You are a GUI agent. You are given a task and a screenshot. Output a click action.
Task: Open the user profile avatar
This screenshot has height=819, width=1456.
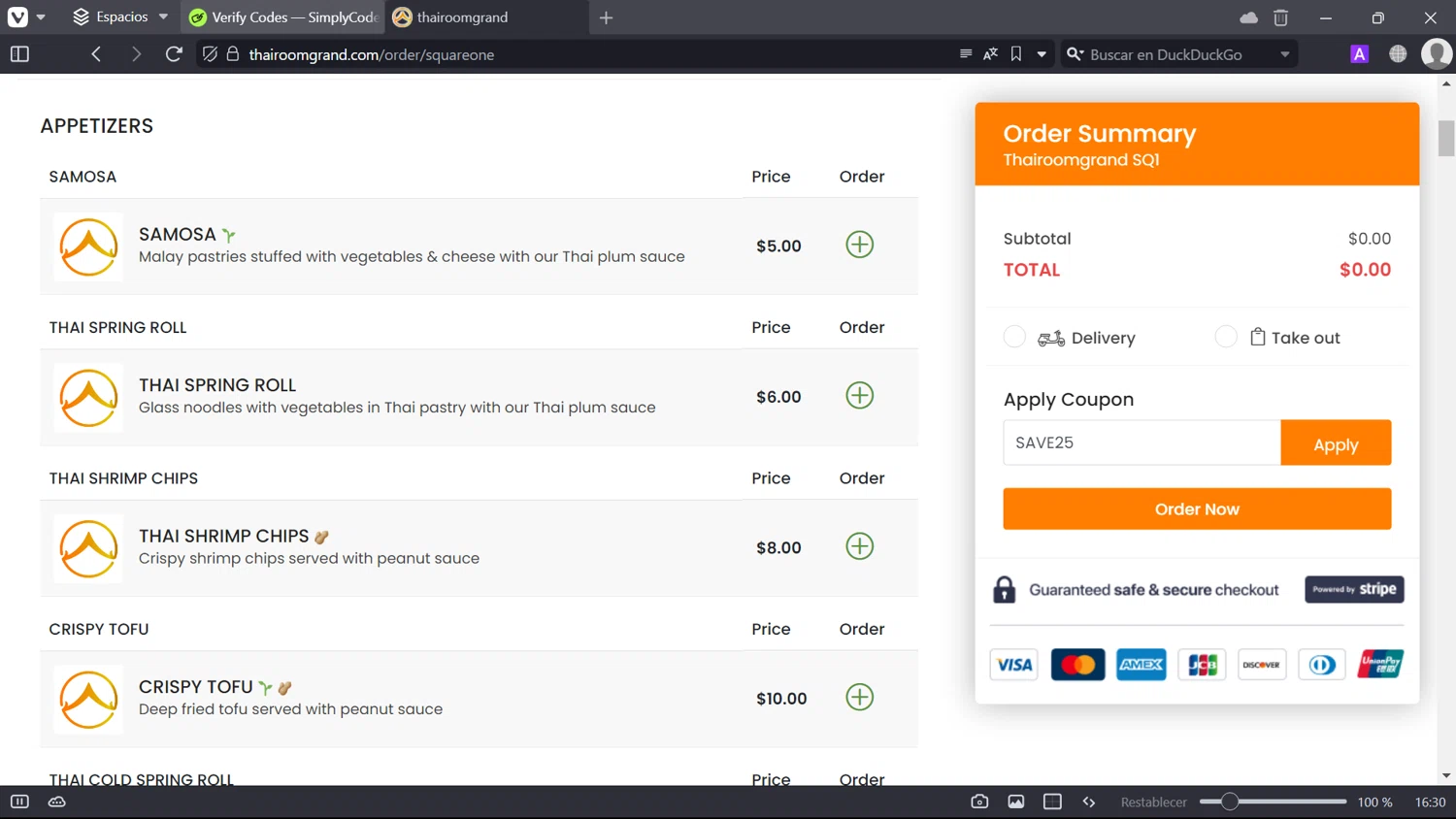click(x=1437, y=54)
